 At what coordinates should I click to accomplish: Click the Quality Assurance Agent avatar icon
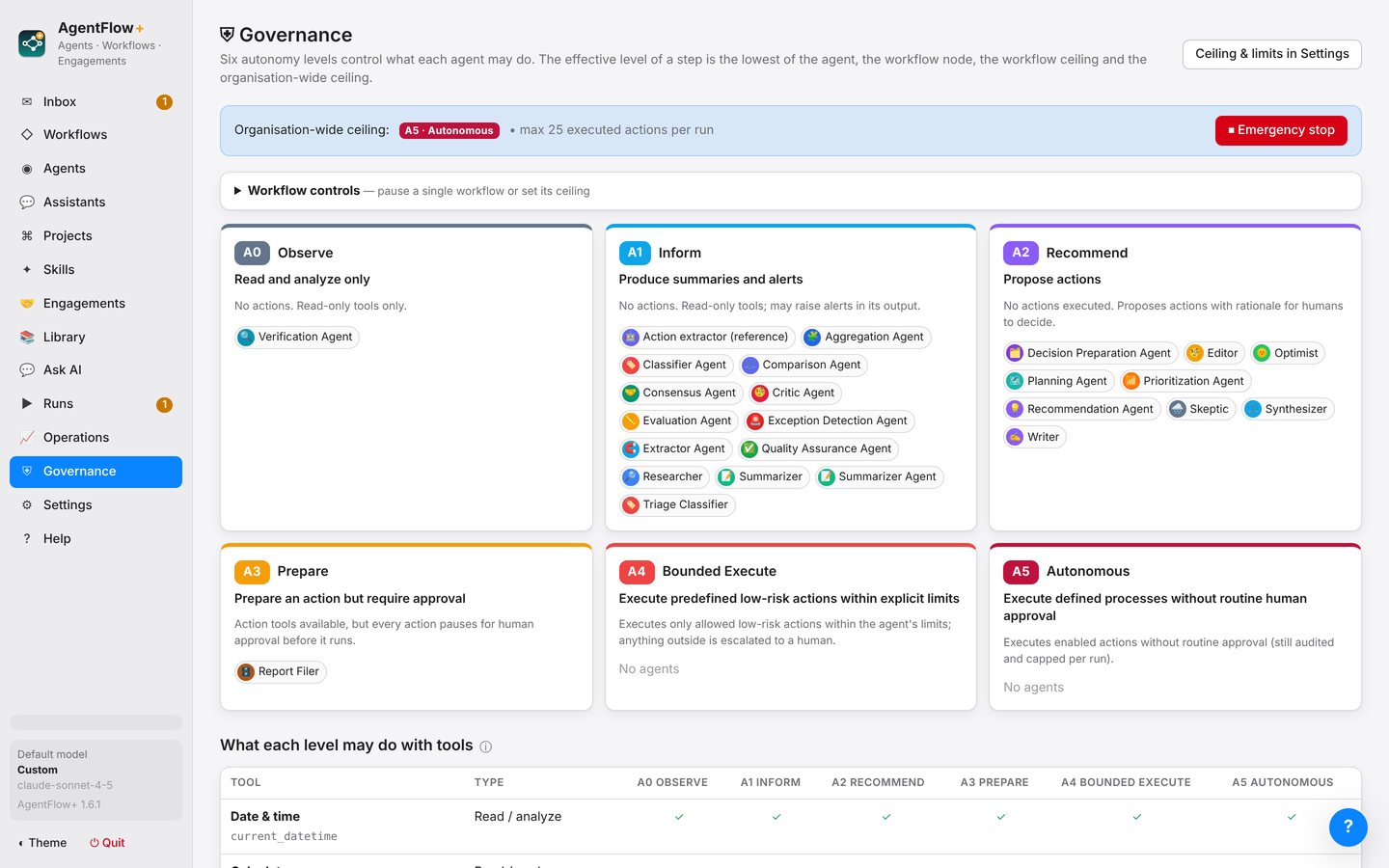tap(749, 448)
